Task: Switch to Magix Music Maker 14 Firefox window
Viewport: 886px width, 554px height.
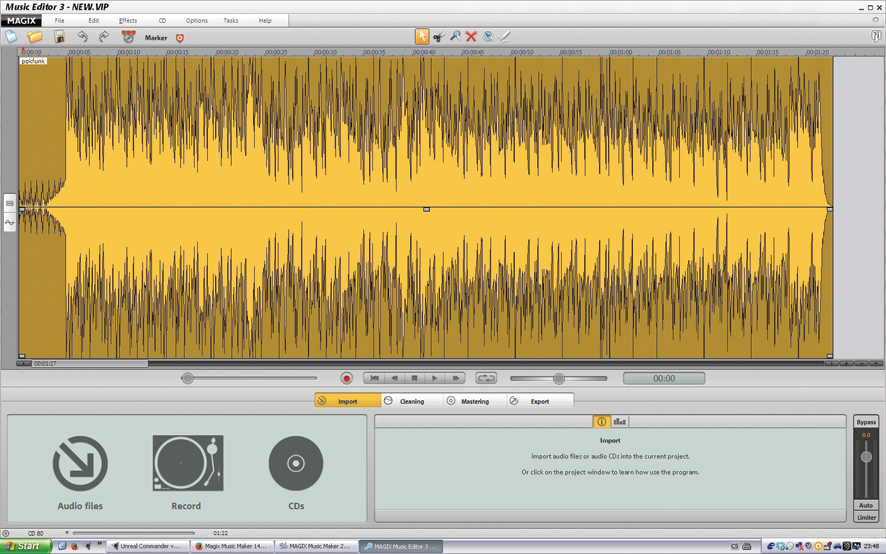Action: [231, 546]
